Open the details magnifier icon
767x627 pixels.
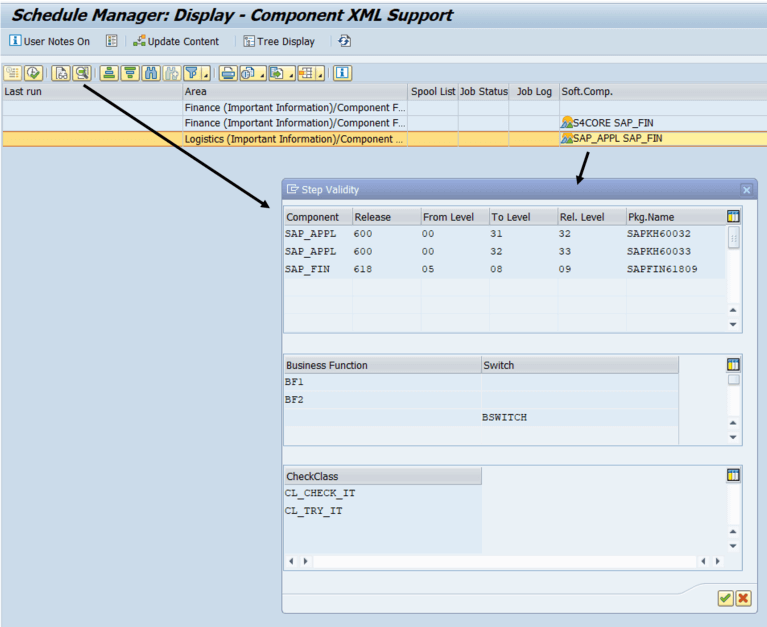[x=82, y=73]
